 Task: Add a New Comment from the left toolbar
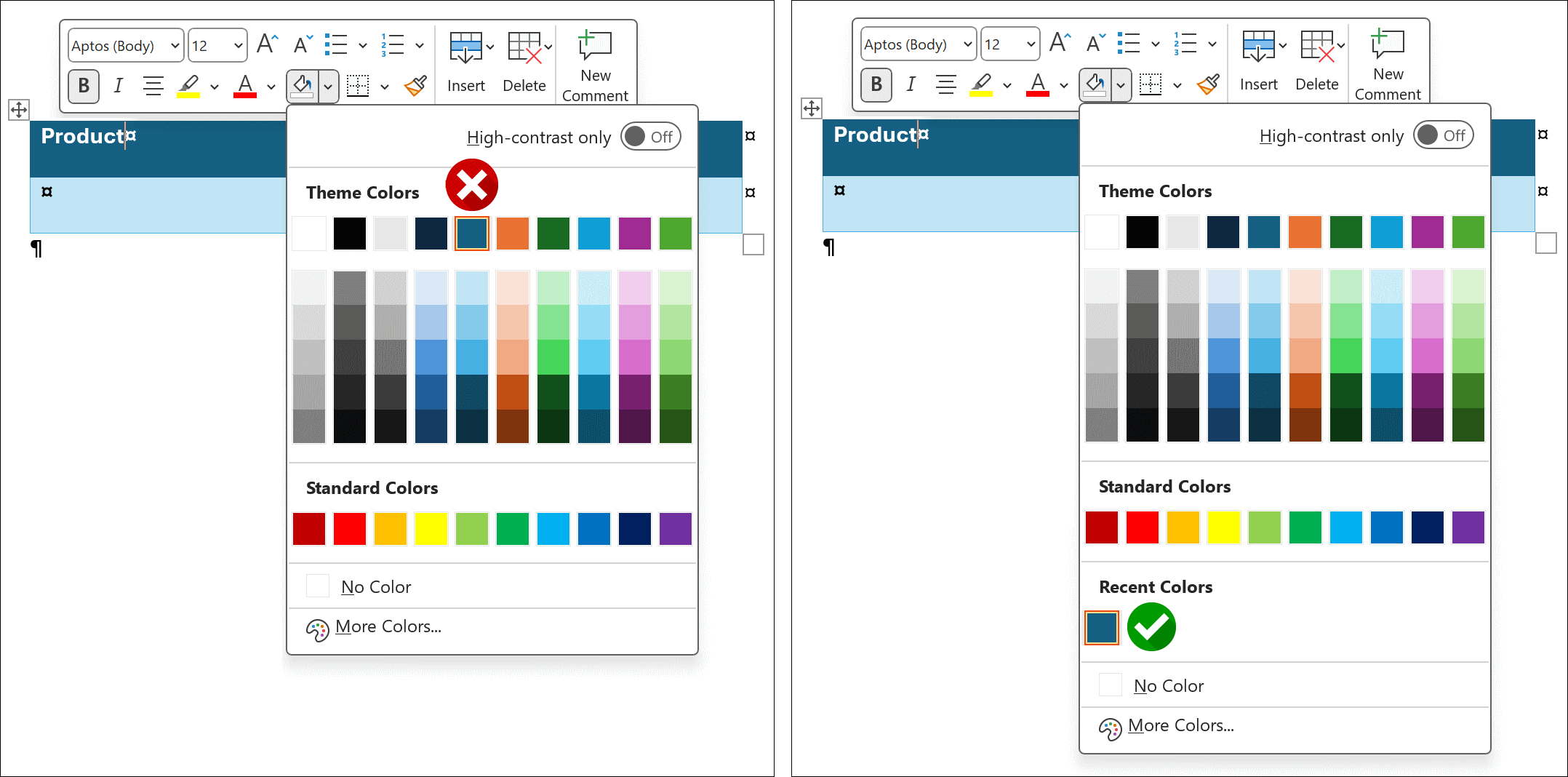click(x=595, y=65)
